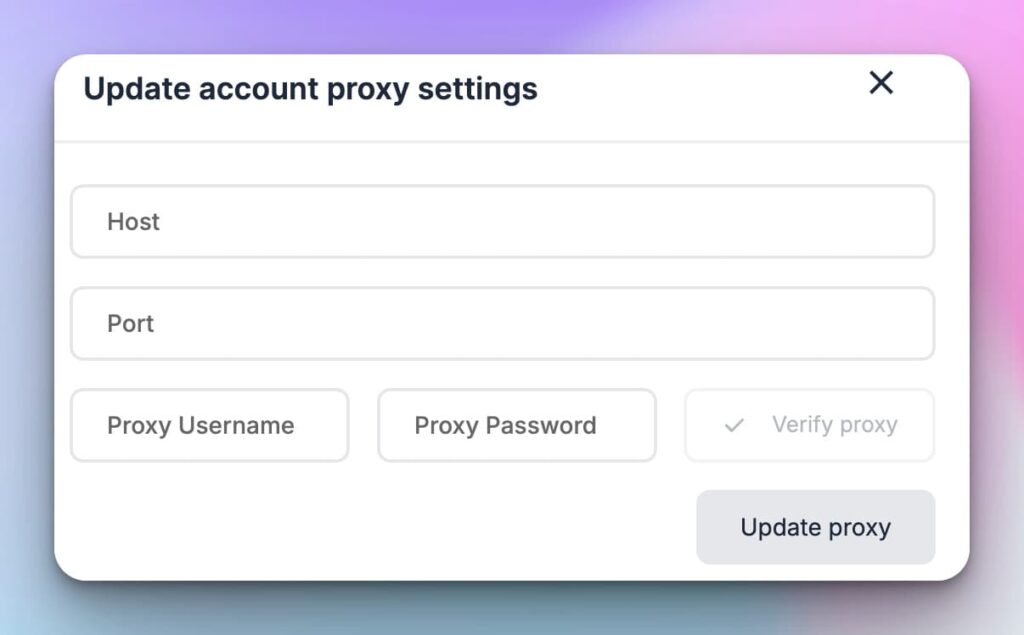Click the Update proxy button
This screenshot has height=635, width=1024.
tap(815, 527)
